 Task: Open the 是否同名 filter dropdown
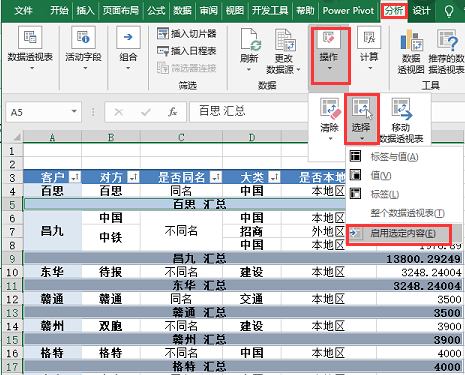click(x=216, y=177)
